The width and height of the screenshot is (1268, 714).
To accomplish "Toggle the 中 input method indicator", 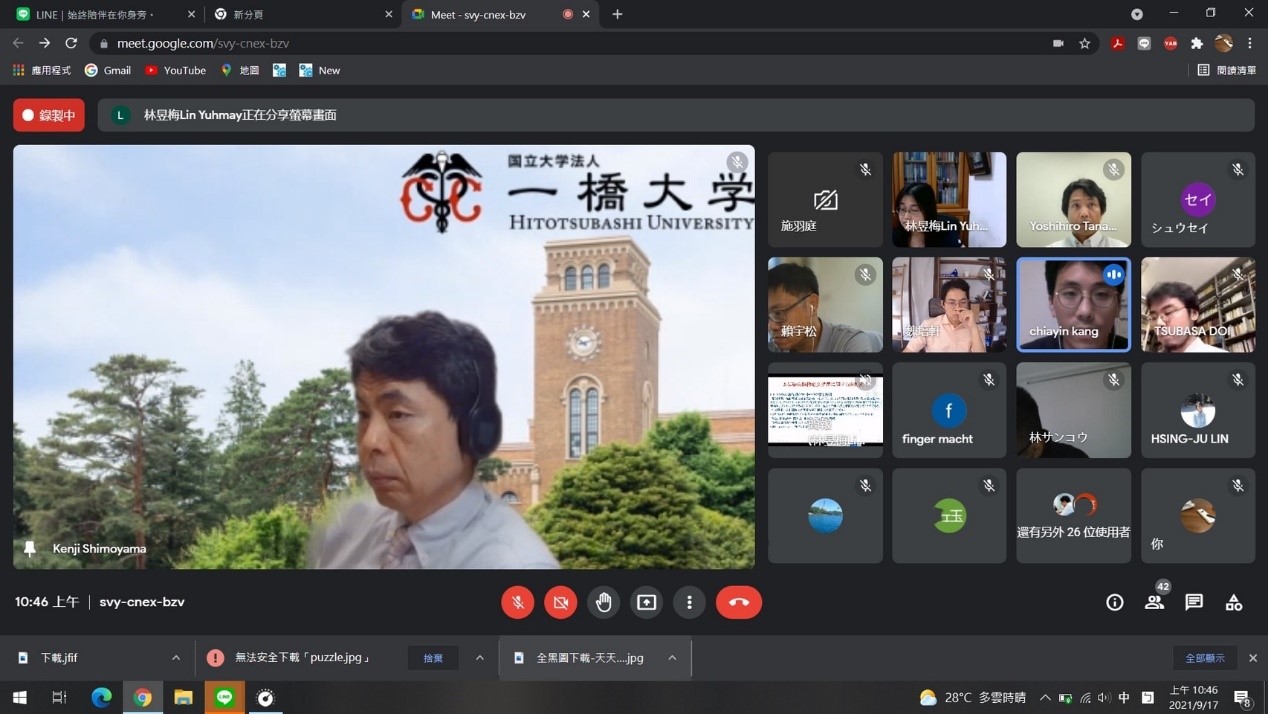I will 1123,697.
